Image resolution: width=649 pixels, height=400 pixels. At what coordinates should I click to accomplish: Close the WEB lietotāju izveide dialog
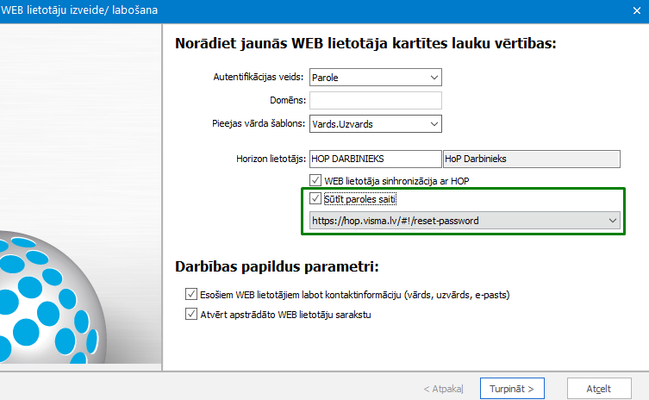coord(637,11)
